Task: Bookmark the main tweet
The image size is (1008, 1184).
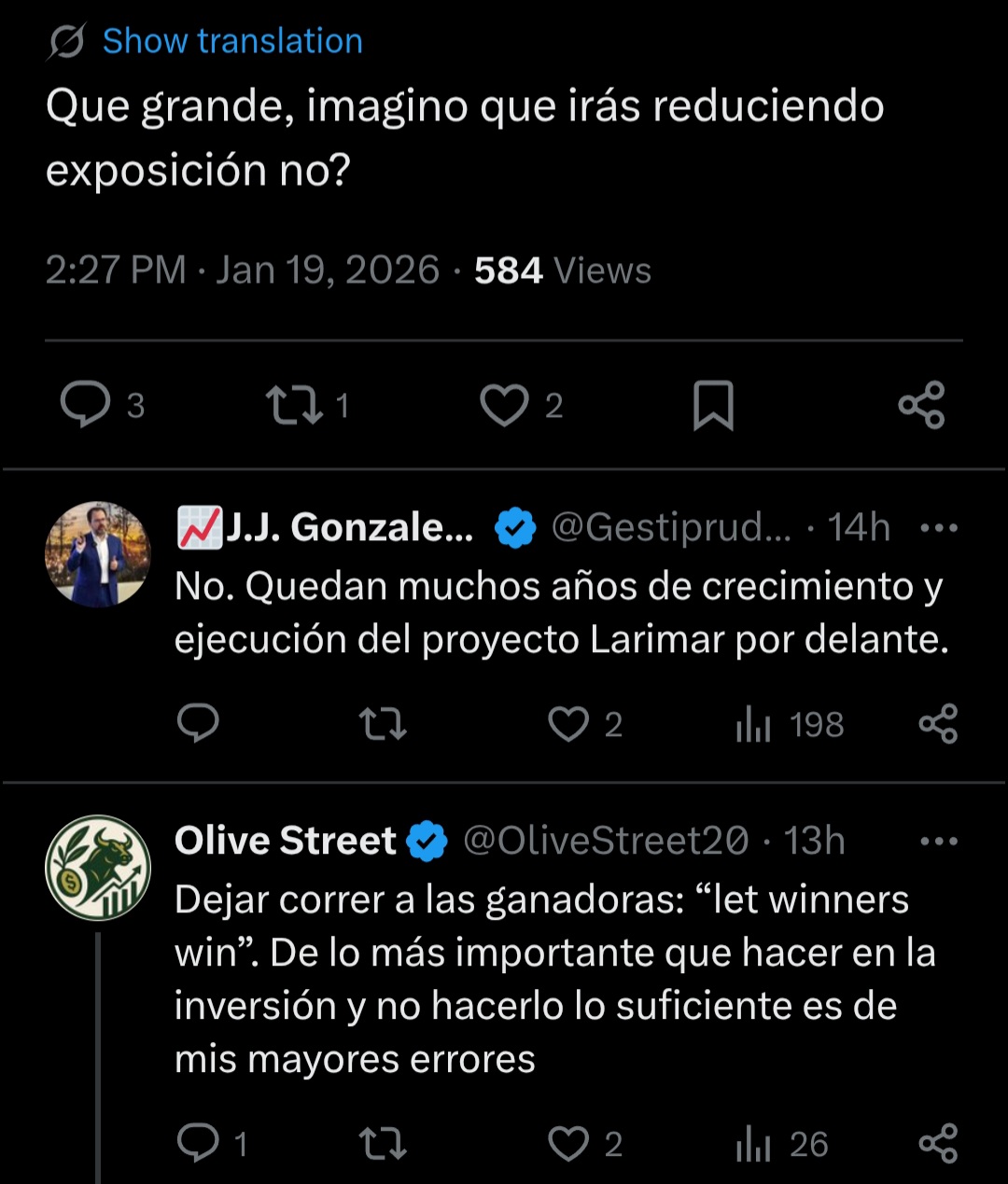Action: click(713, 406)
